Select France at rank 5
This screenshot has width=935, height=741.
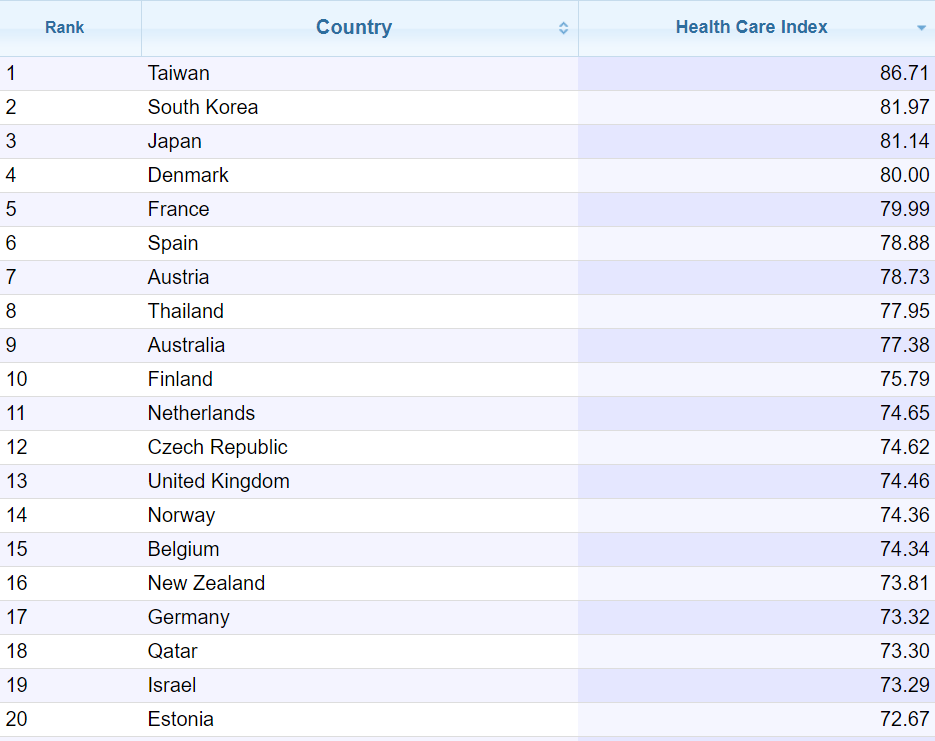[x=178, y=209]
